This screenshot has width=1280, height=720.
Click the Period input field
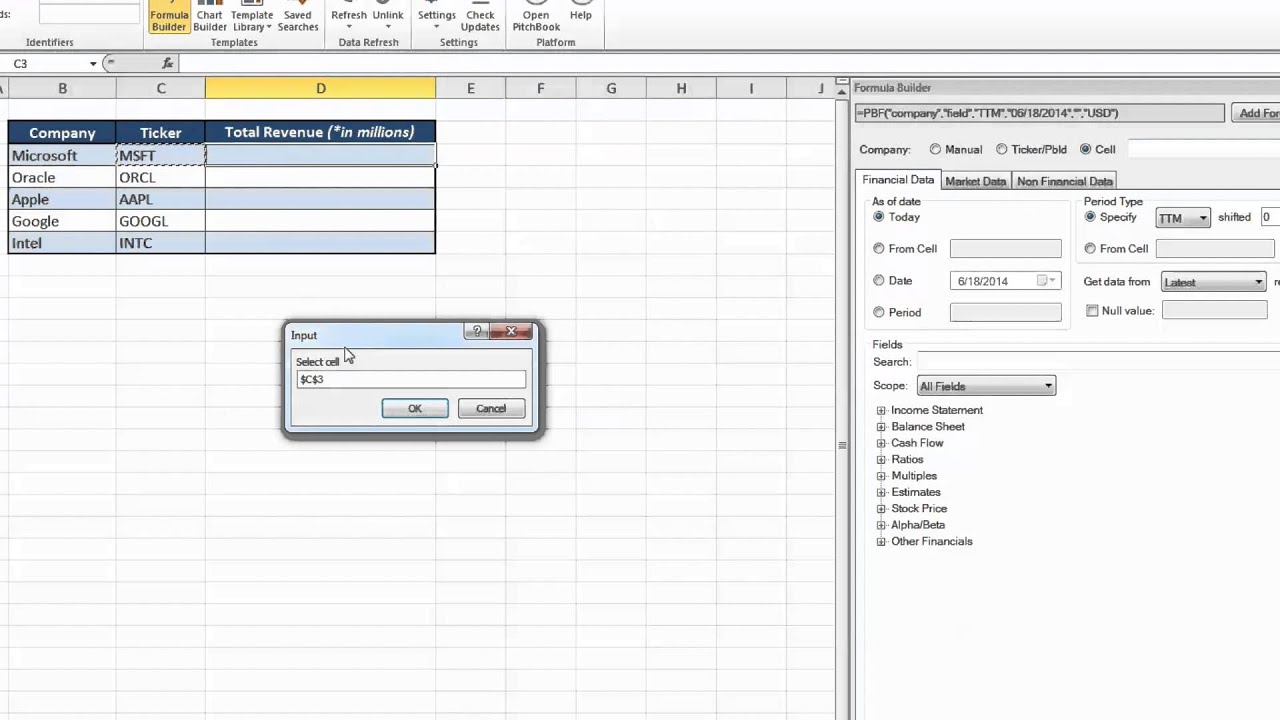coord(1005,312)
